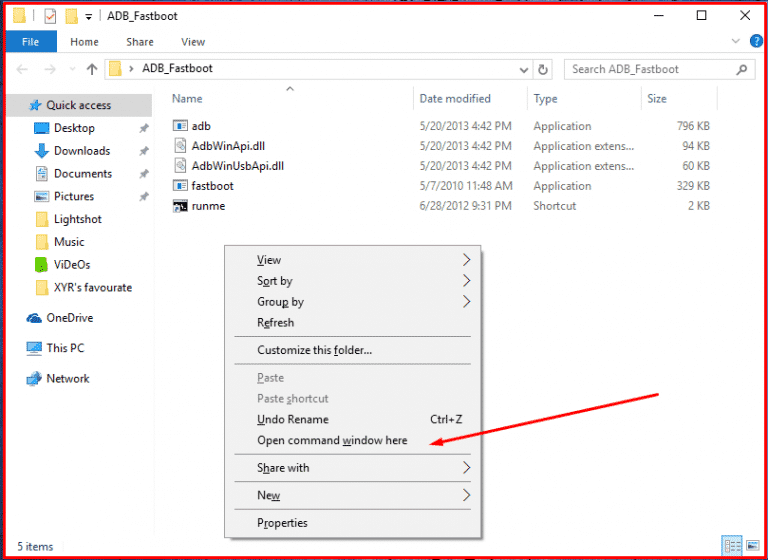Open Downloads in Quick access
Image resolution: width=768 pixels, height=560 pixels.
[81, 151]
